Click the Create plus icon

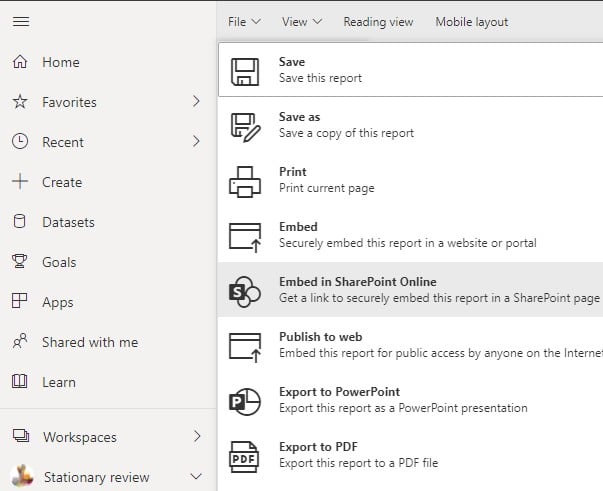[20, 181]
